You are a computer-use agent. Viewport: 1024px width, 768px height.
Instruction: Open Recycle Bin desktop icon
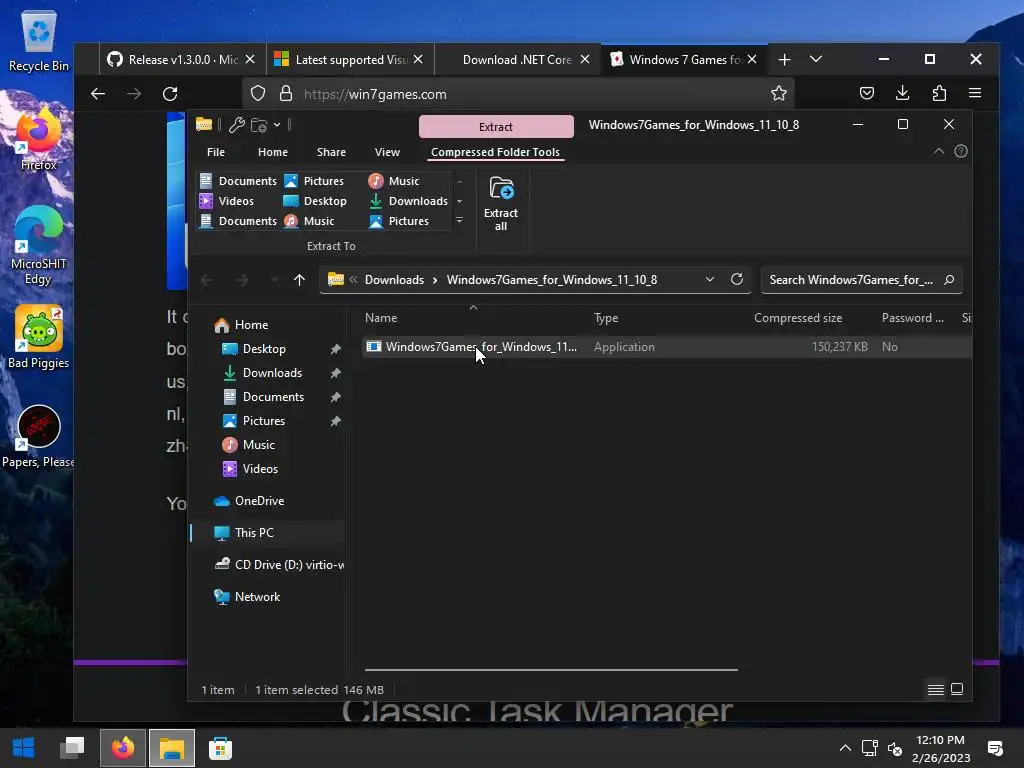39,40
